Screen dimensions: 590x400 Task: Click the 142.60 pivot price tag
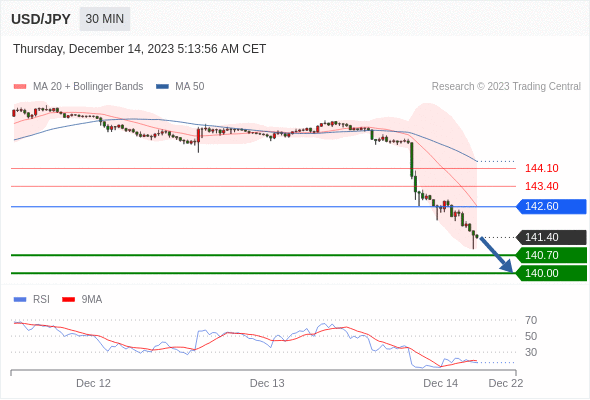coord(551,207)
